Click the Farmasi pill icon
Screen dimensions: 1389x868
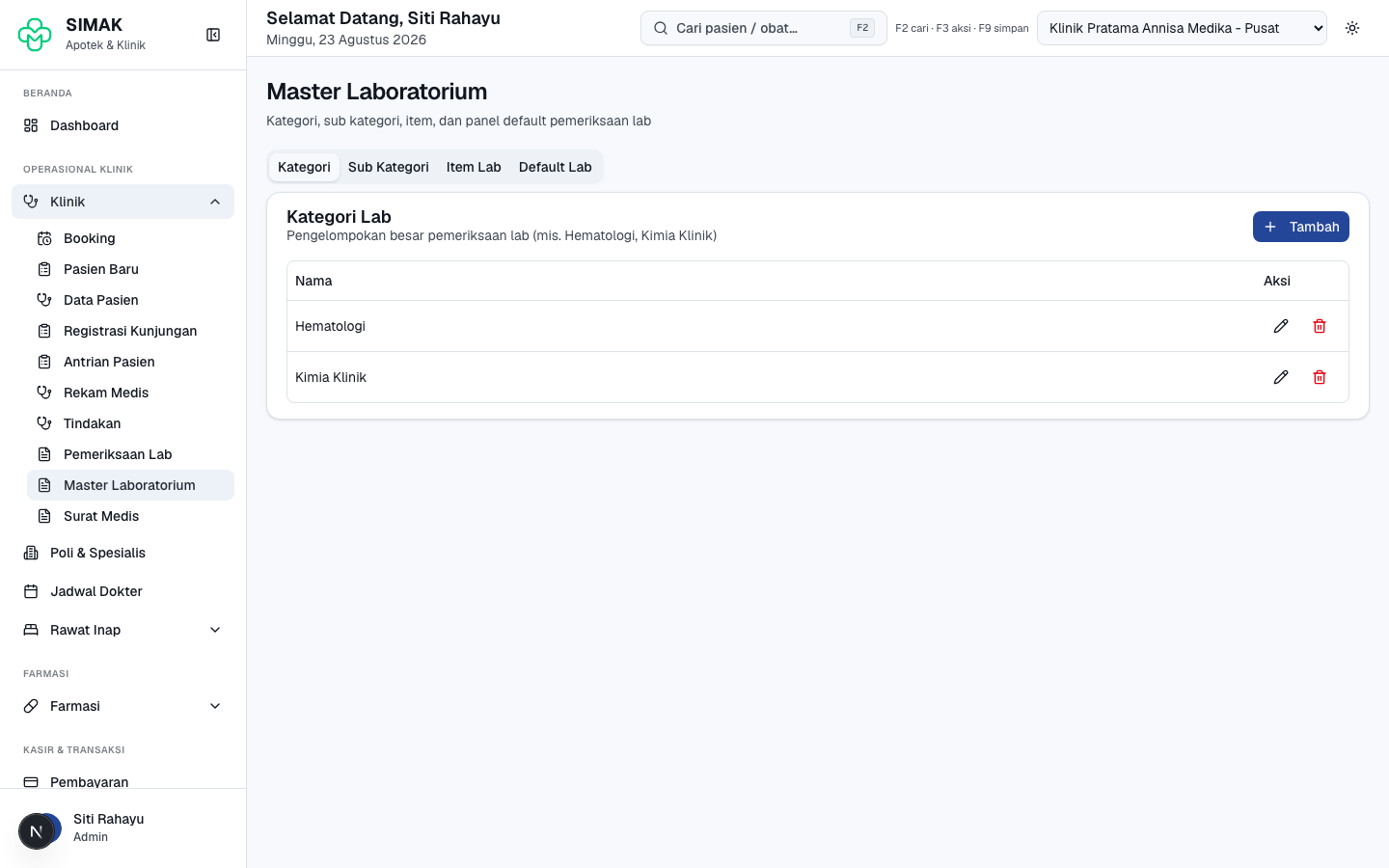click(x=31, y=706)
